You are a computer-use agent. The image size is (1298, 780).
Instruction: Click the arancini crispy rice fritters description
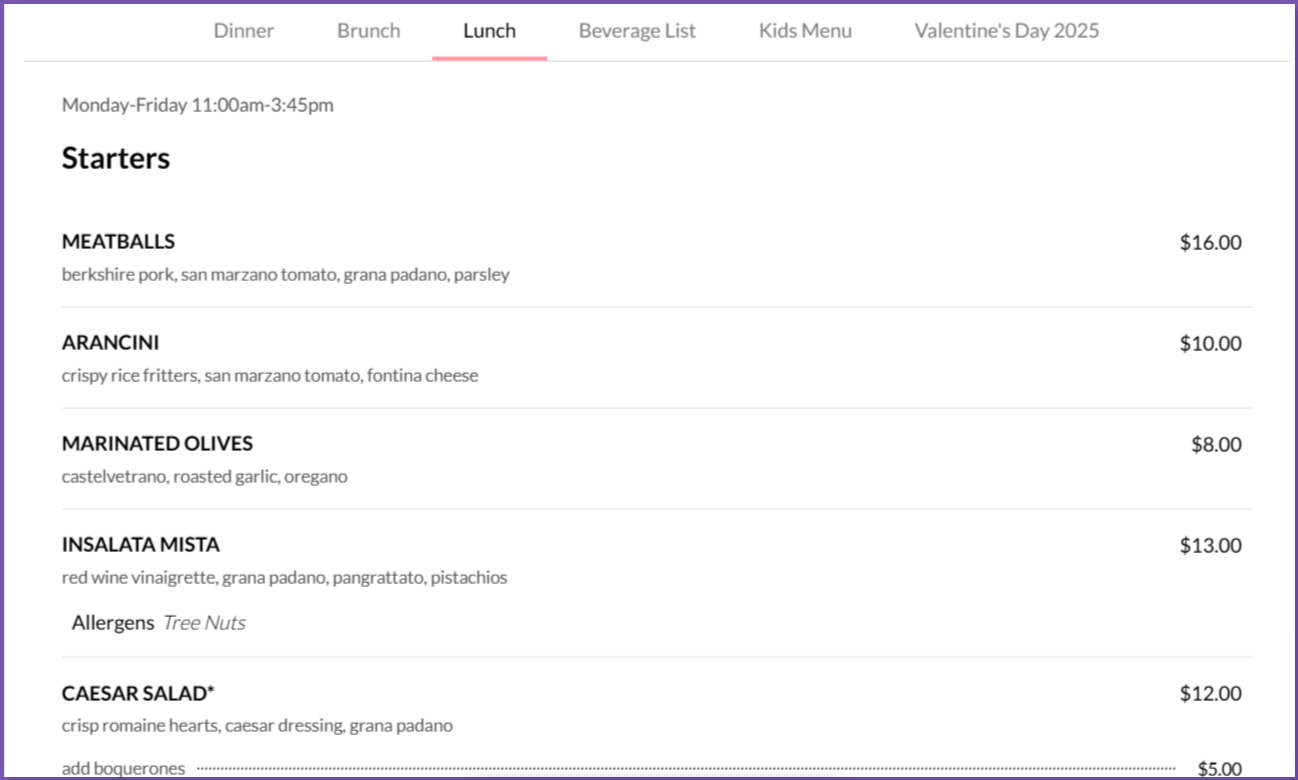(x=270, y=376)
